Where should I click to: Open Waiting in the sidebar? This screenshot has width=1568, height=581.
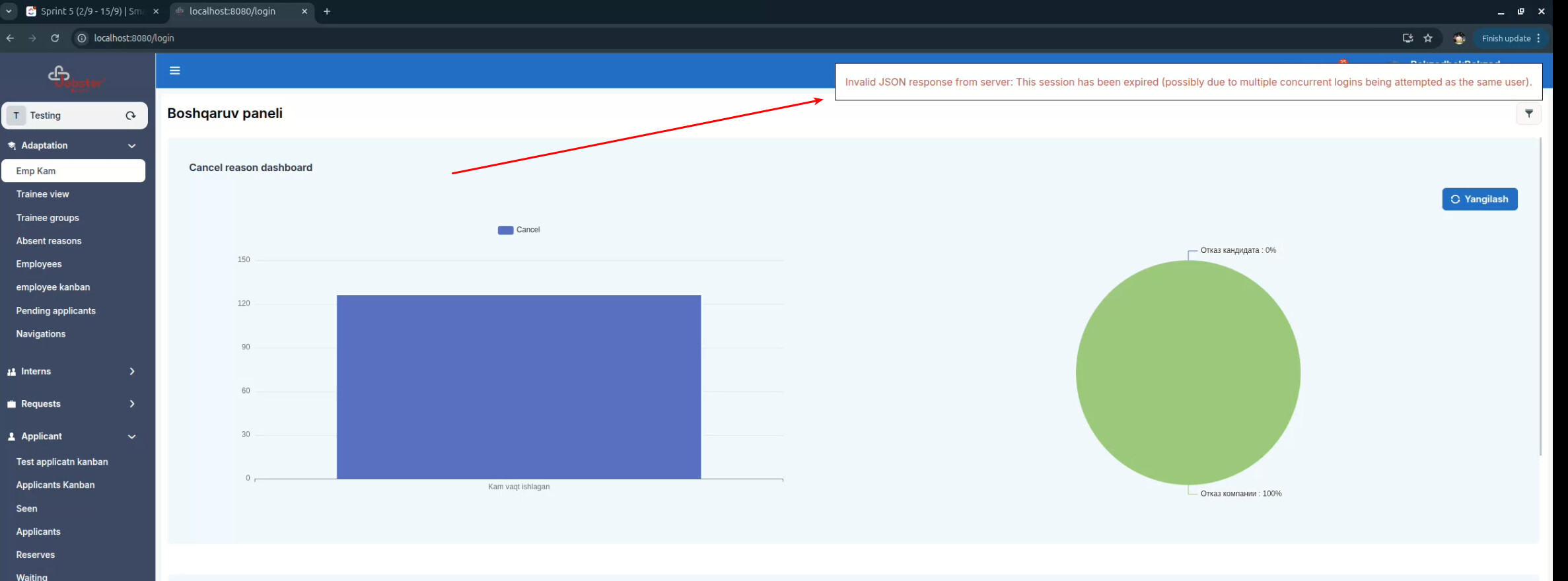(32, 577)
